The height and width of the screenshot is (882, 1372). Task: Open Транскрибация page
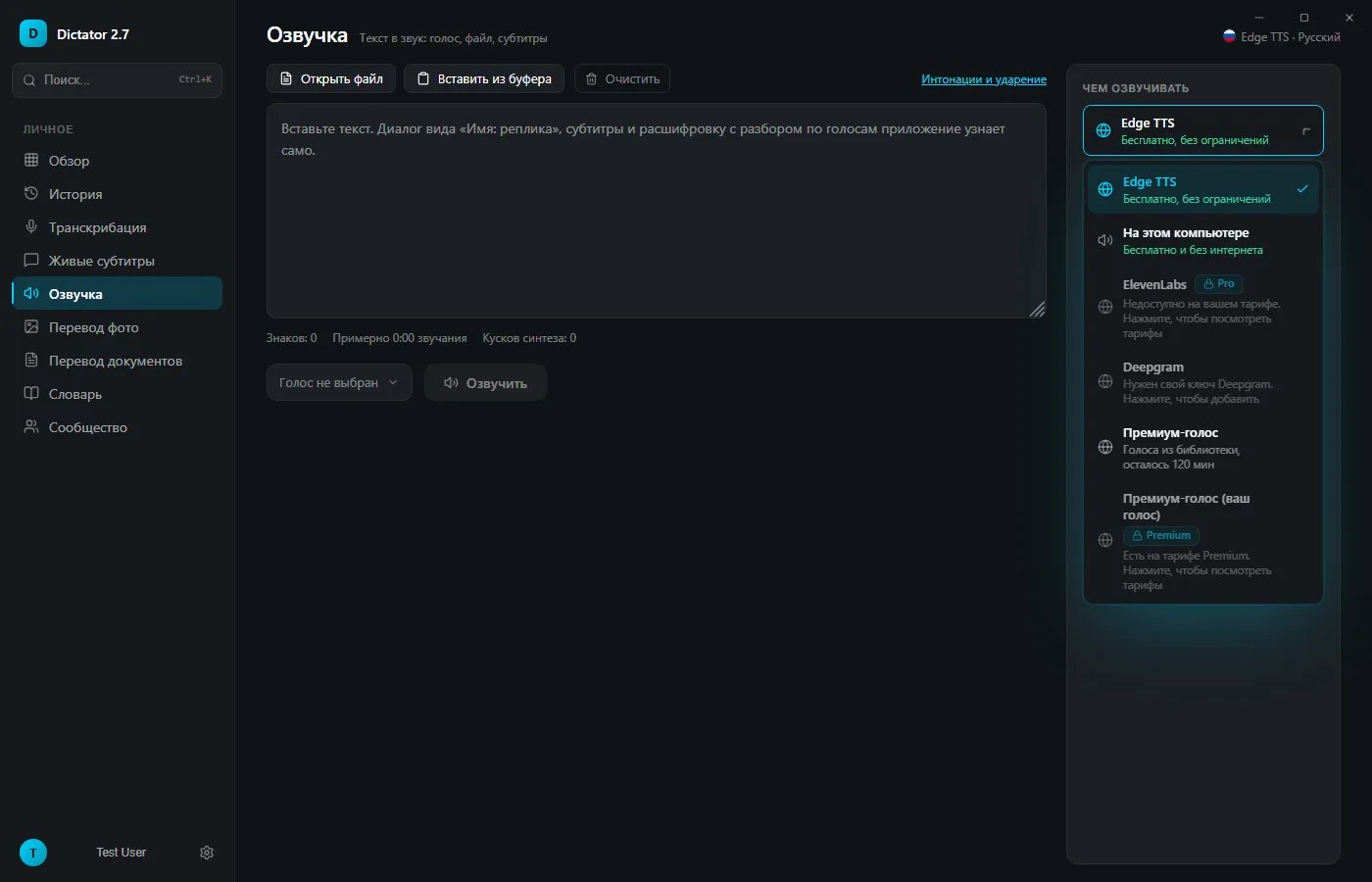tap(117, 227)
